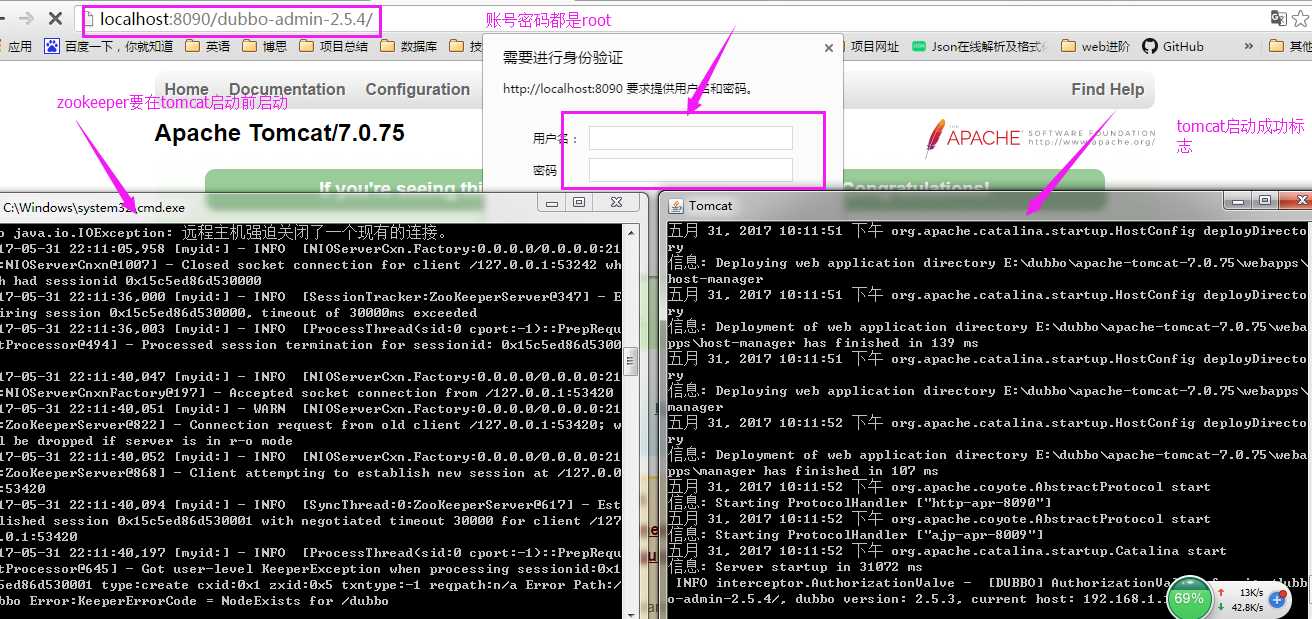Click the Java icon in Tomcat title bar
This screenshot has width=1312, height=619.
point(676,205)
